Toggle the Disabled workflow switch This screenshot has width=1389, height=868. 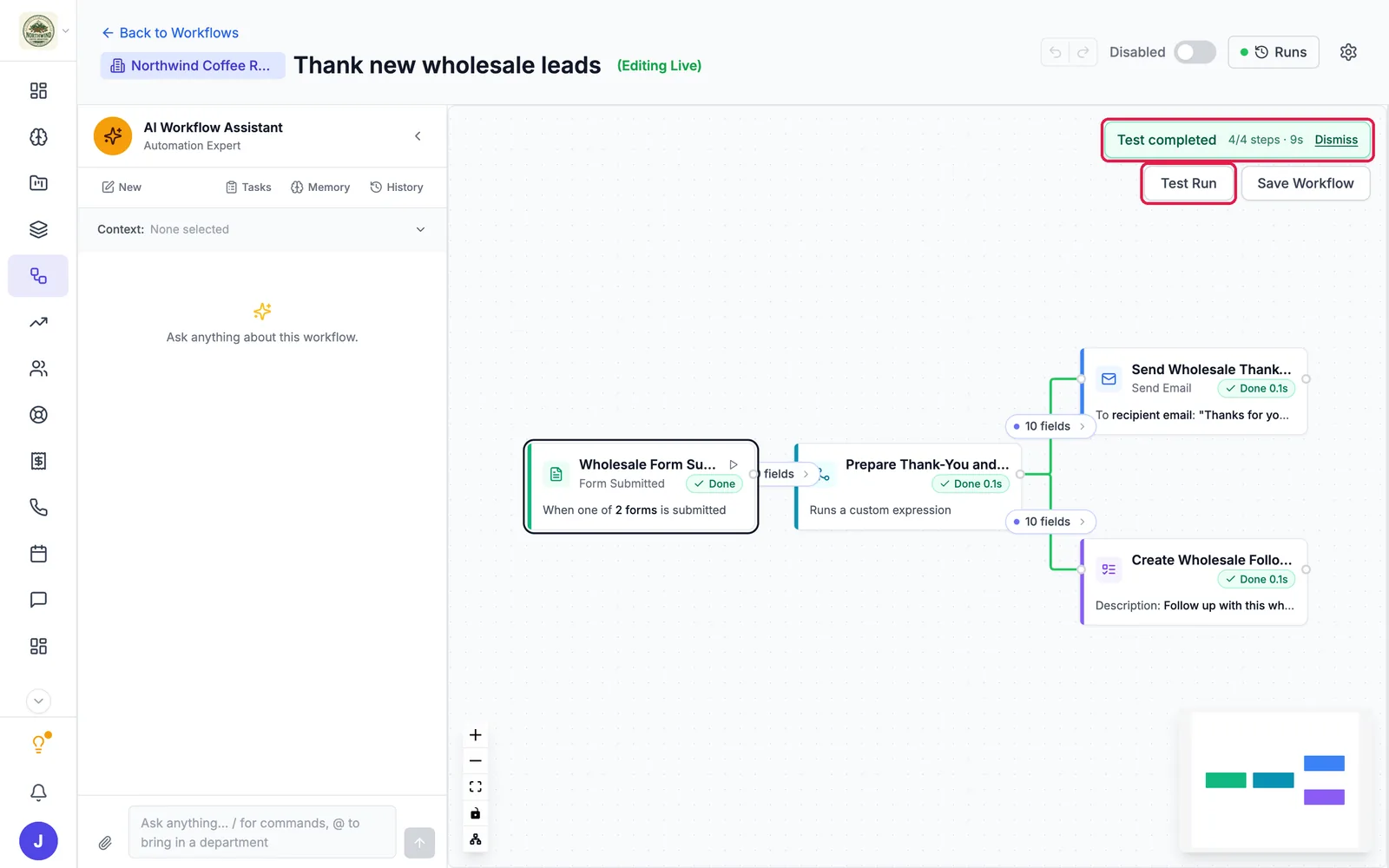click(x=1195, y=52)
